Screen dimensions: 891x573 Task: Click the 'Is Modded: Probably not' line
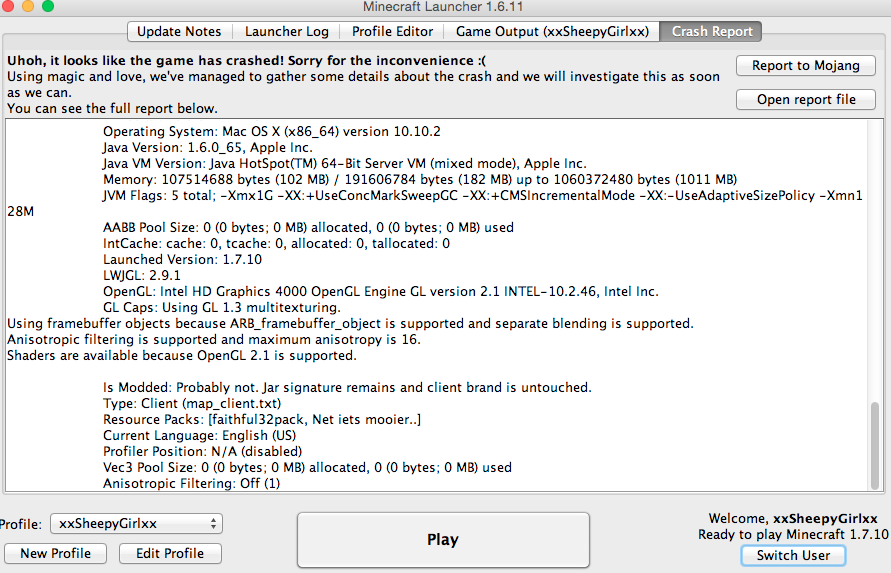pyautogui.click(x=347, y=387)
